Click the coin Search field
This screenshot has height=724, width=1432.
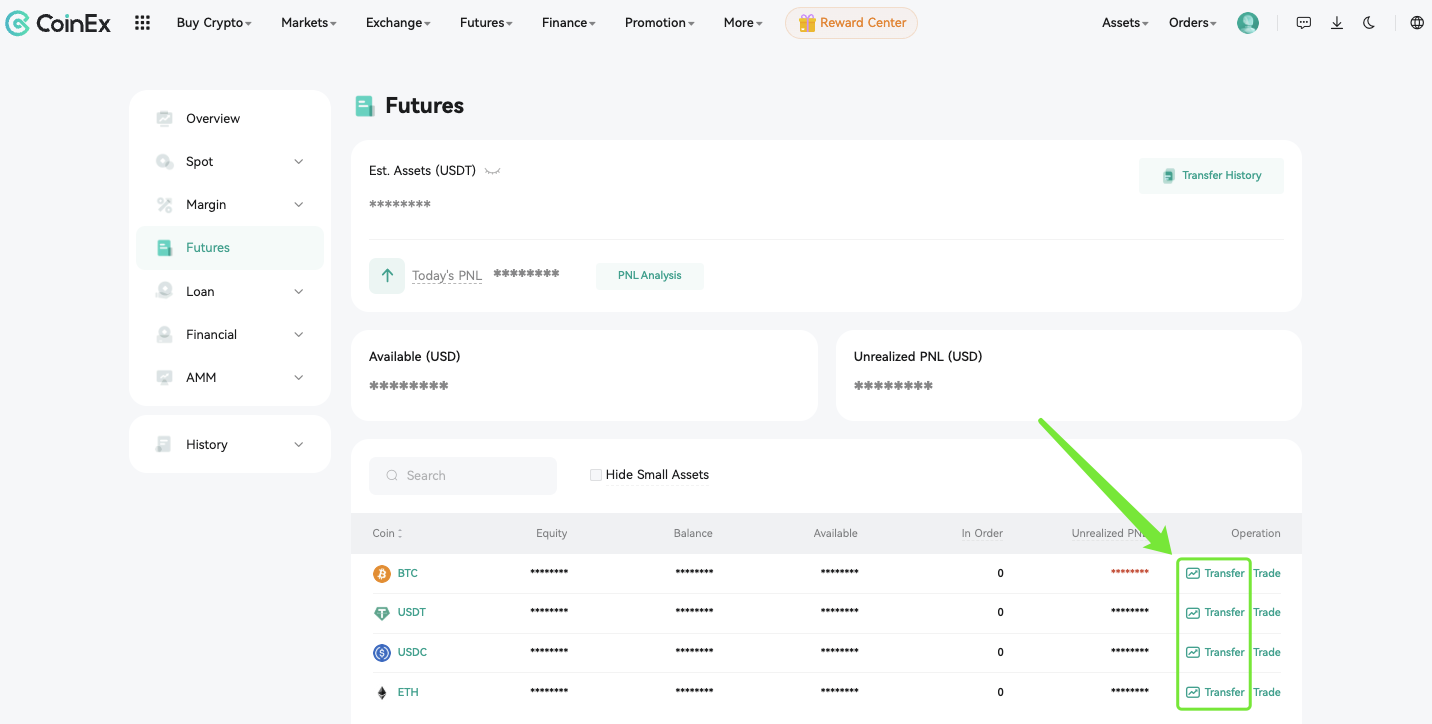tap(463, 476)
